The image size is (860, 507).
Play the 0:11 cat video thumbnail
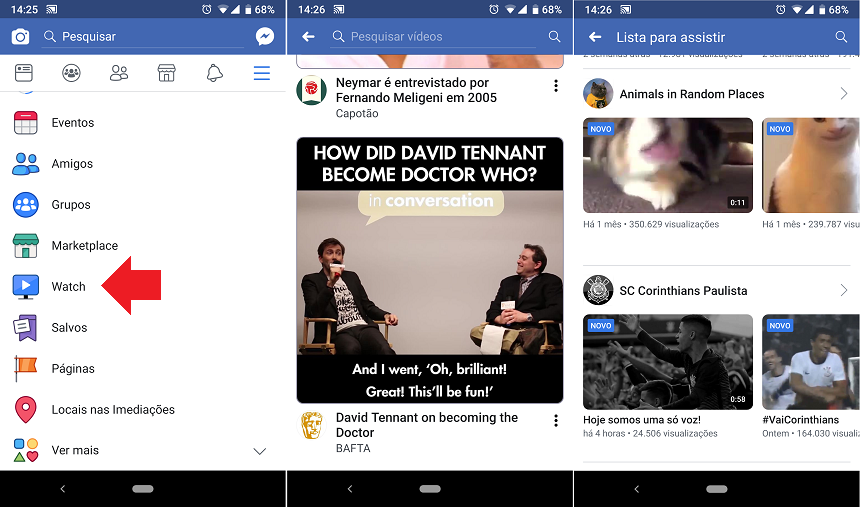click(668, 165)
